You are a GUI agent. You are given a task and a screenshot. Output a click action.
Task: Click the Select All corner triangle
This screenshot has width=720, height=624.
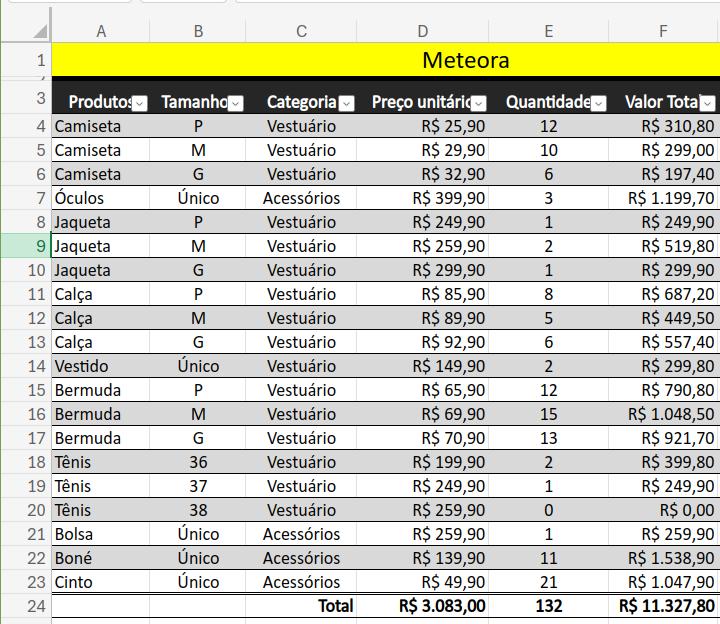pyautogui.click(x=40, y=31)
